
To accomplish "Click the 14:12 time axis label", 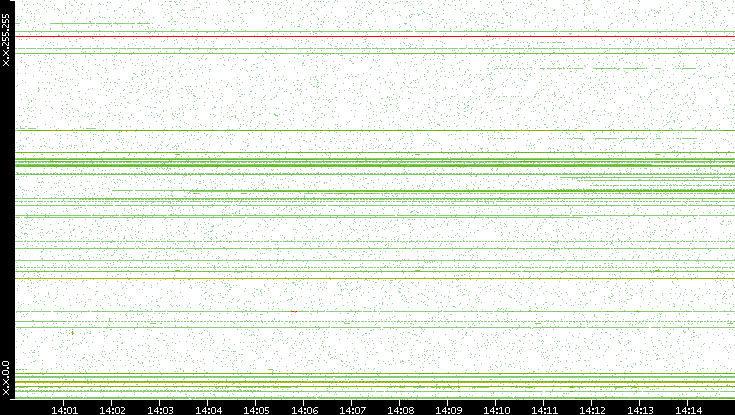I will coord(592,410).
